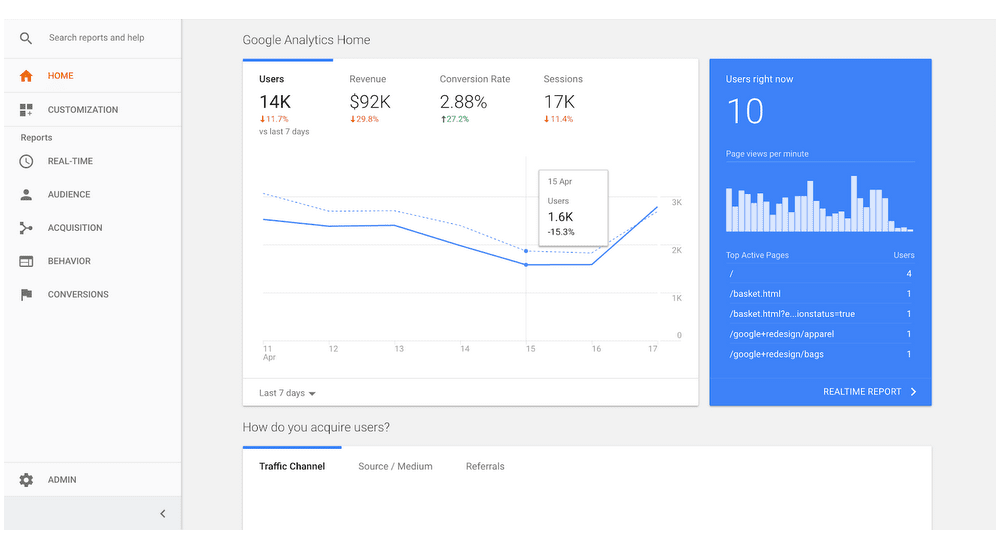The width and height of the screenshot is (1000, 550).
Task: Click the Page views per minute bar chart
Action: tap(820, 204)
